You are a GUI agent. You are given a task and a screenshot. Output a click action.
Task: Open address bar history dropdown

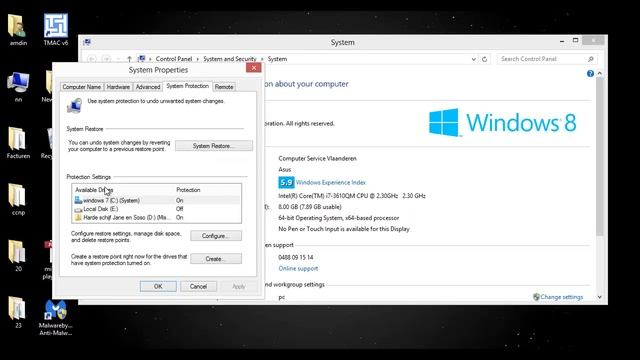point(473,59)
